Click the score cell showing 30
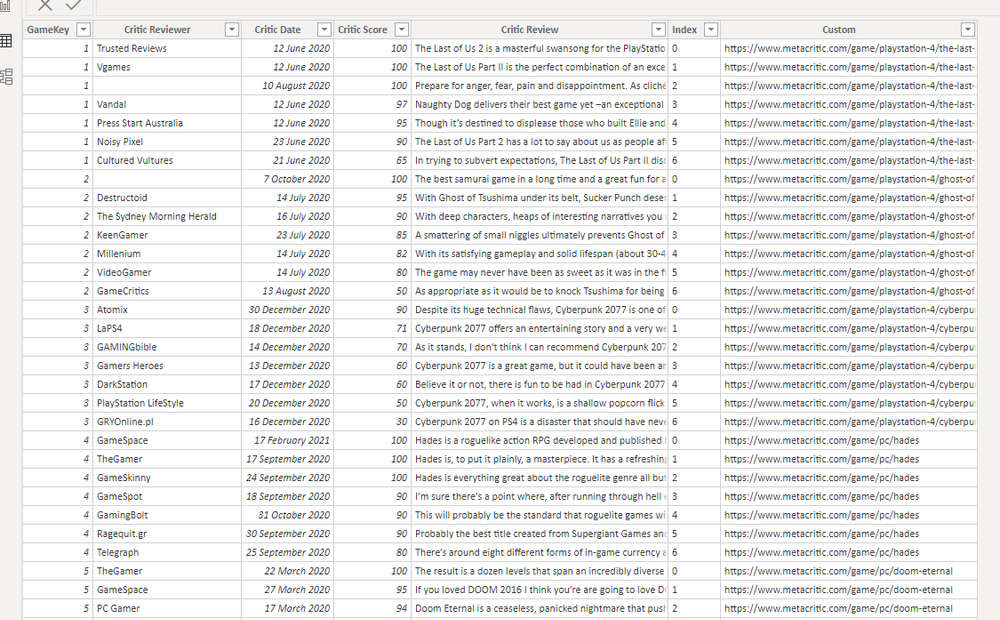Viewport: 1000px width, 620px height. point(372,422)
